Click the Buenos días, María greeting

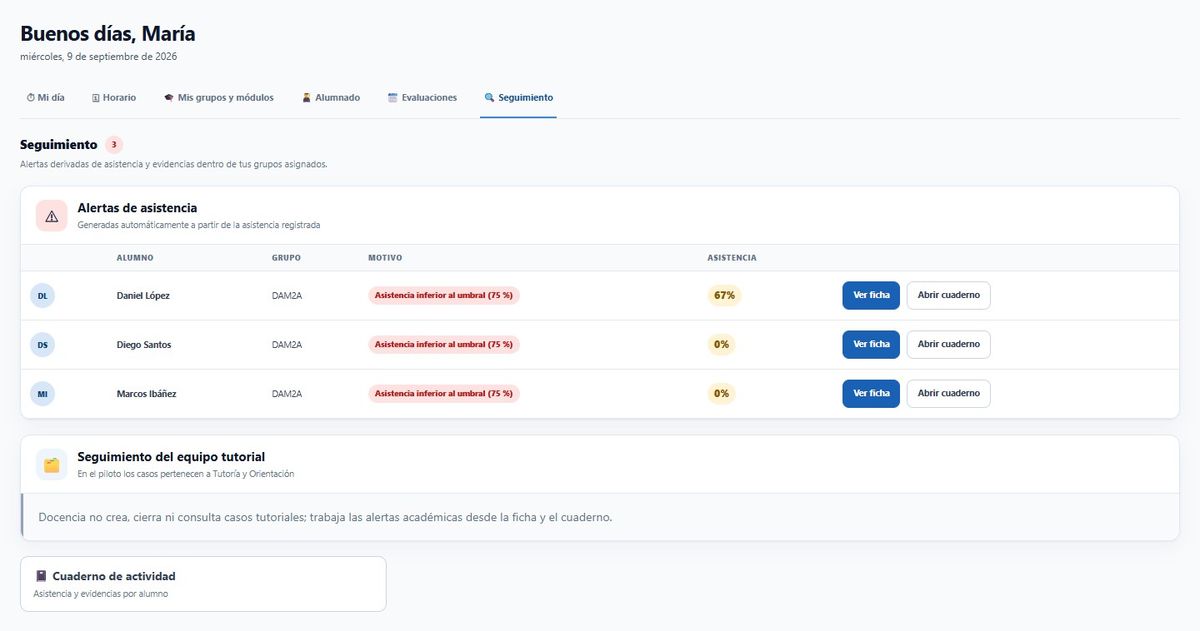click(108, 34)
